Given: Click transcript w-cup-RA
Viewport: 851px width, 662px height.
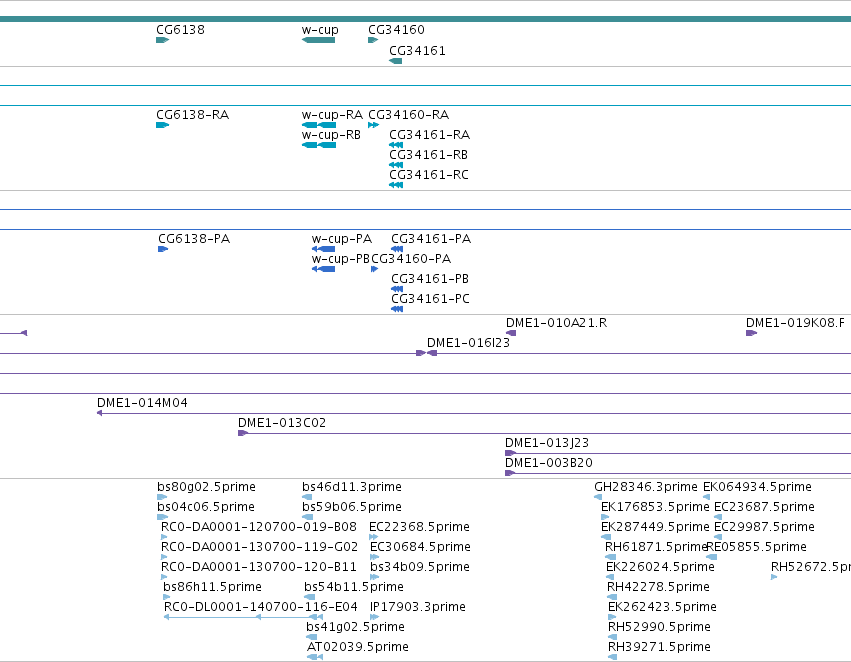Looking at the screenshot, I should [x=332, y=115].
